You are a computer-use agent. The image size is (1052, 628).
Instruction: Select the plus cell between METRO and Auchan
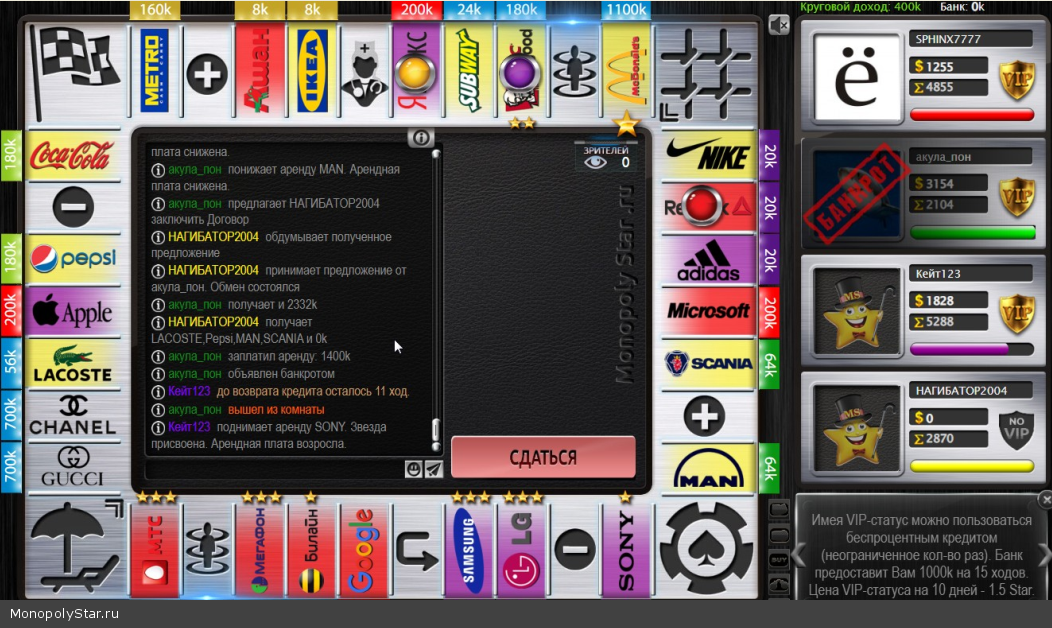(207, 73)
